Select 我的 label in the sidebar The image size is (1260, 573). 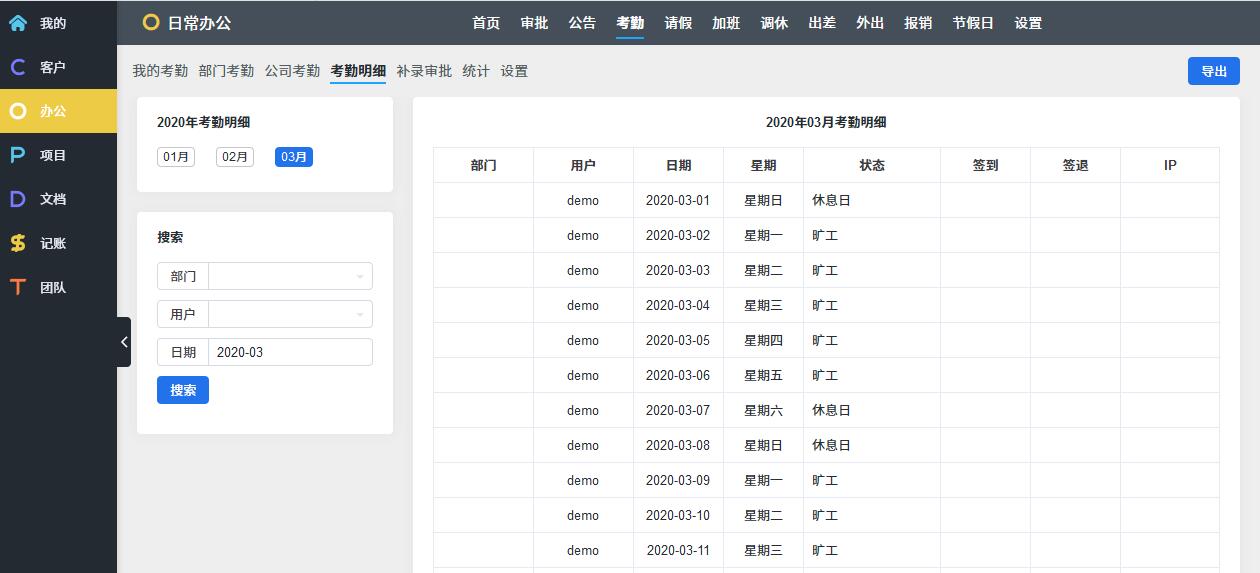point(53,23)
